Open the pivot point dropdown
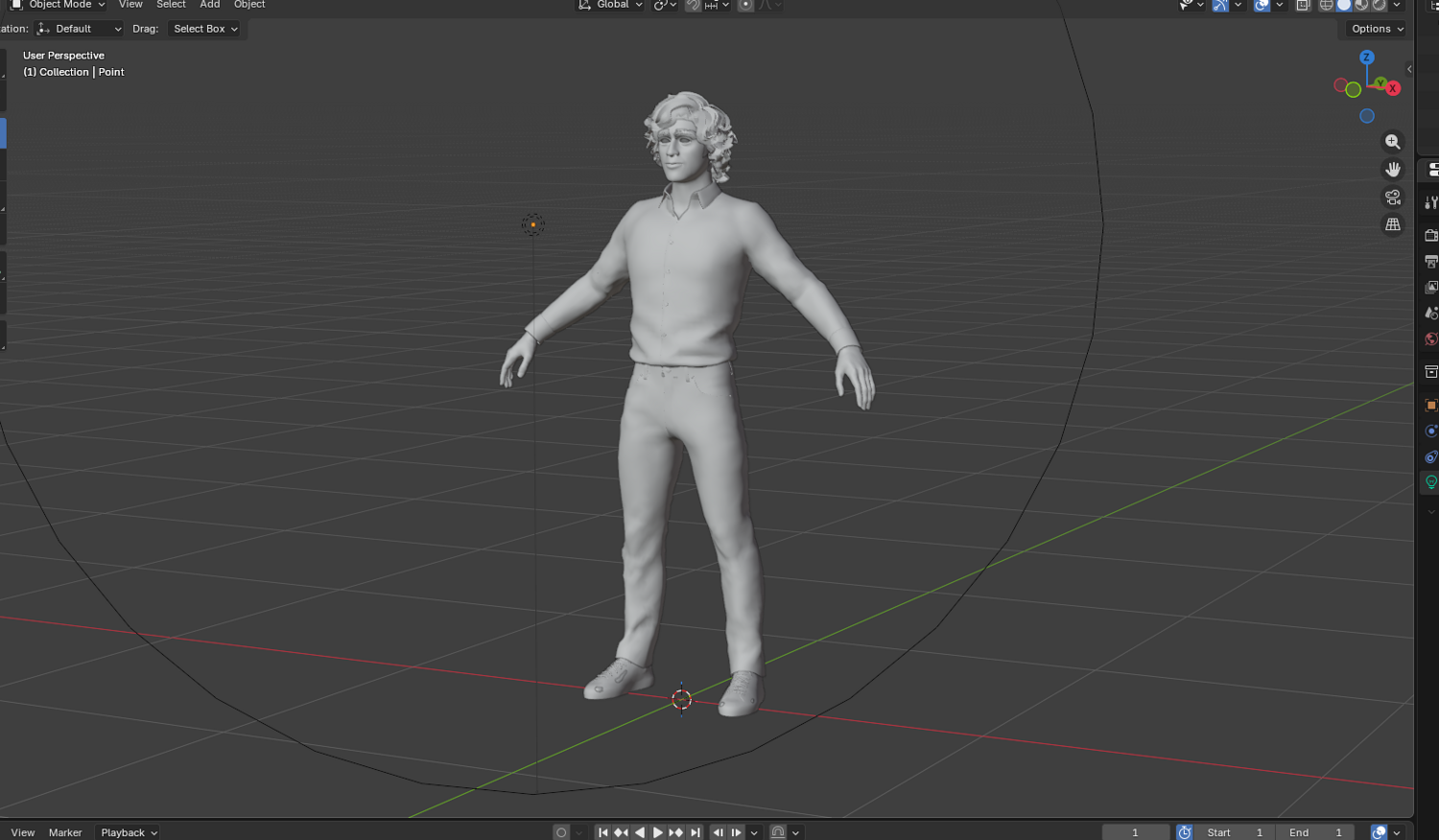The width and height of the screenshot is (1439, 840). pyautogui.click(x=665, y=5)
